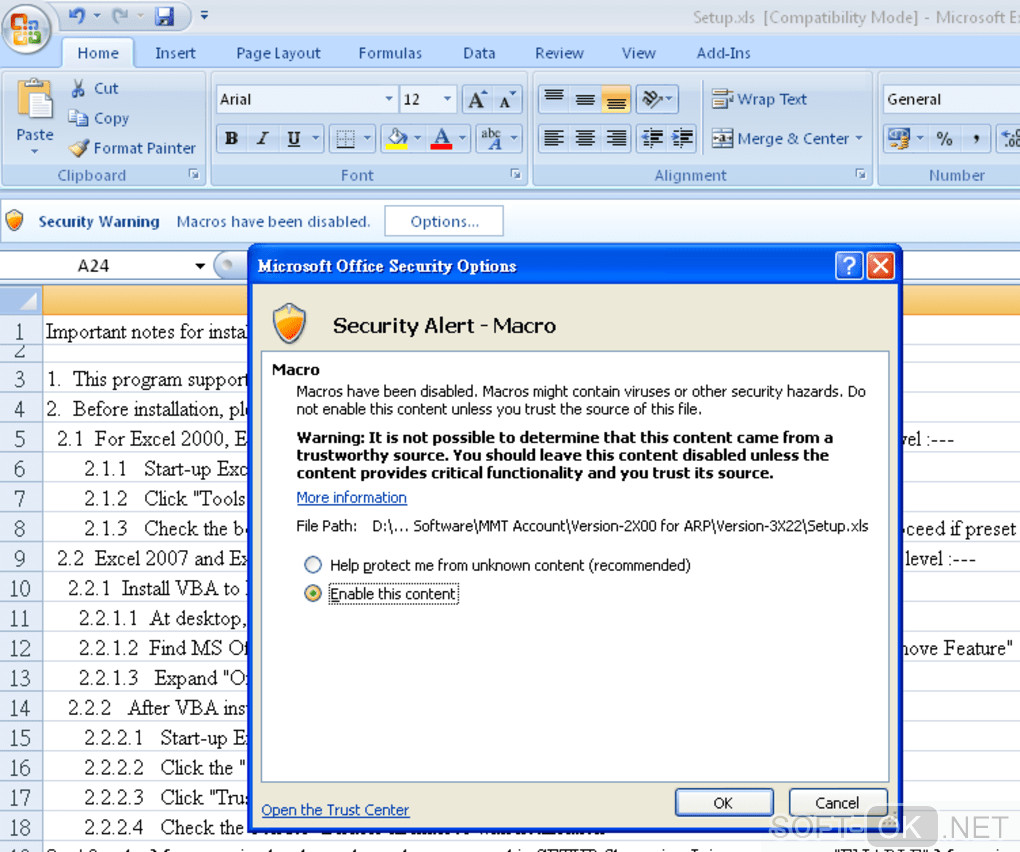Screen dimensions: 1020x852
Task: Expand font color palette arrow
Action: (463, 139)
